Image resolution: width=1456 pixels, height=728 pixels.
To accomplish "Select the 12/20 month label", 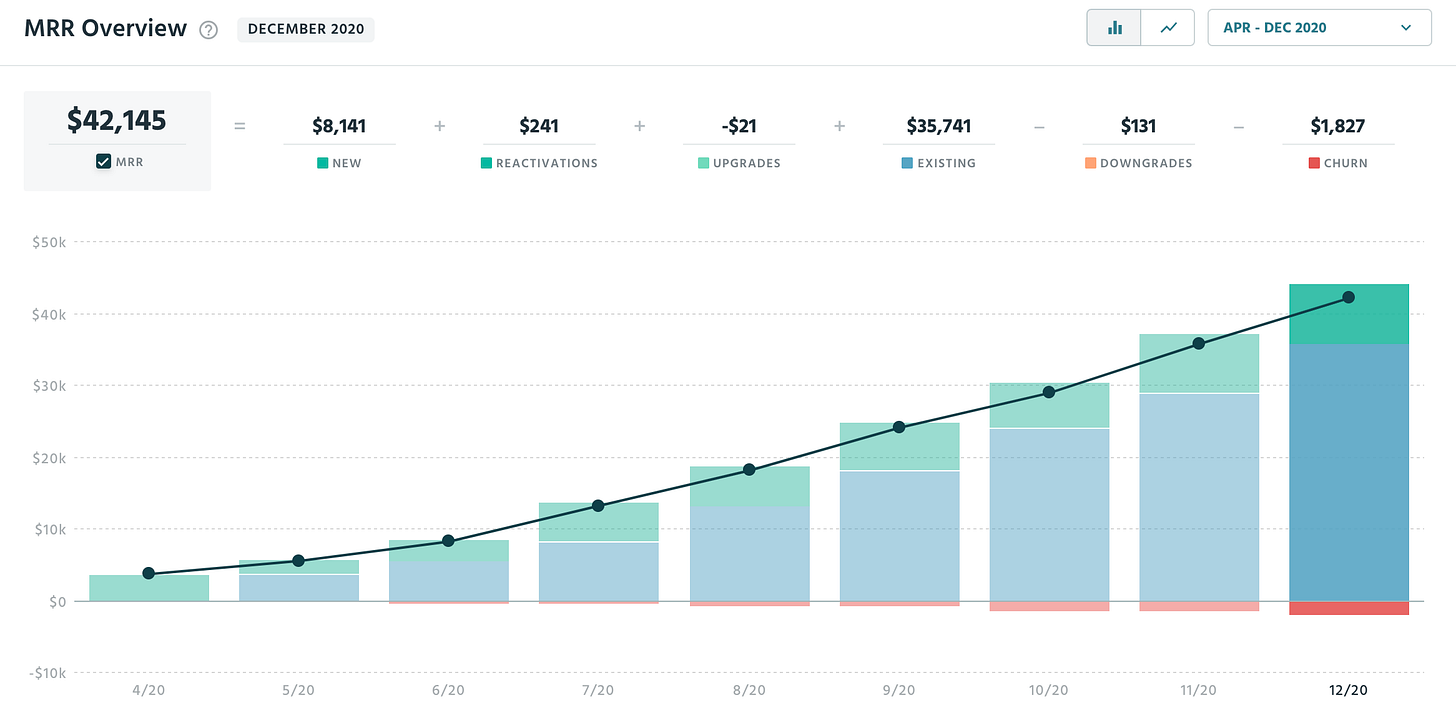I will pos(1349,690).
